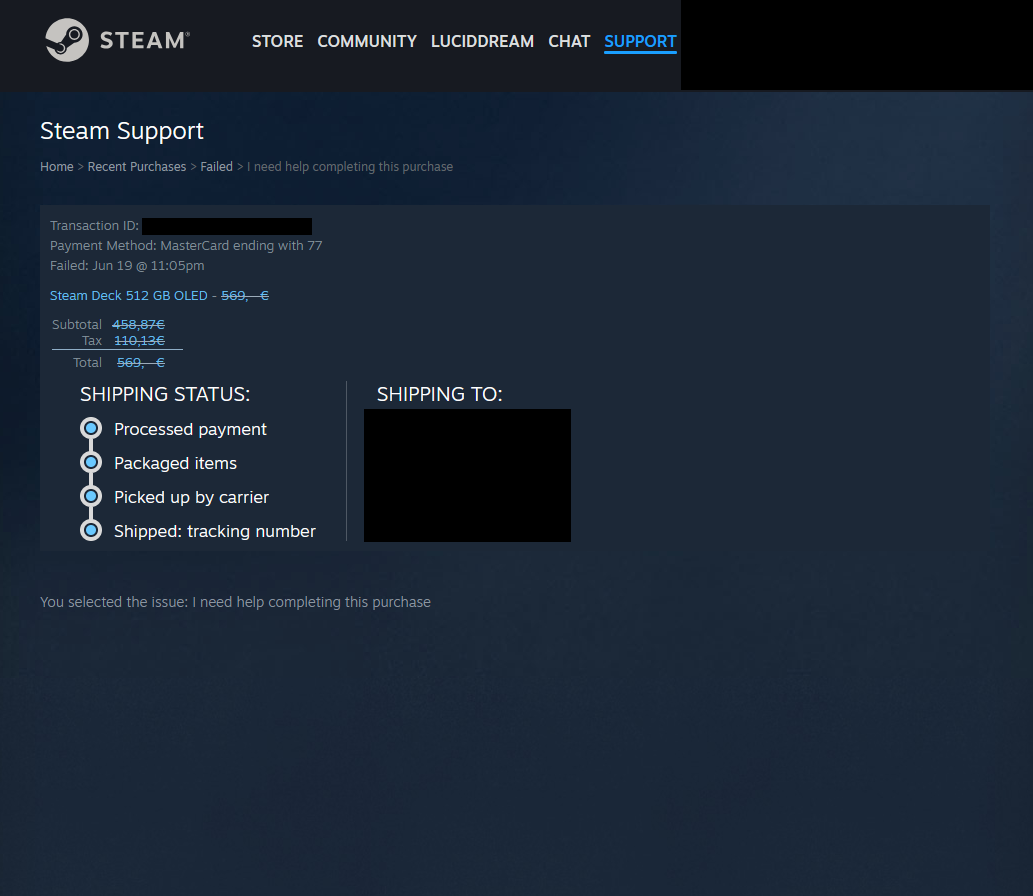Click the Total value 569,--€
The height and width of the screenshot is (896, 1033).
[x=141, y=362]
